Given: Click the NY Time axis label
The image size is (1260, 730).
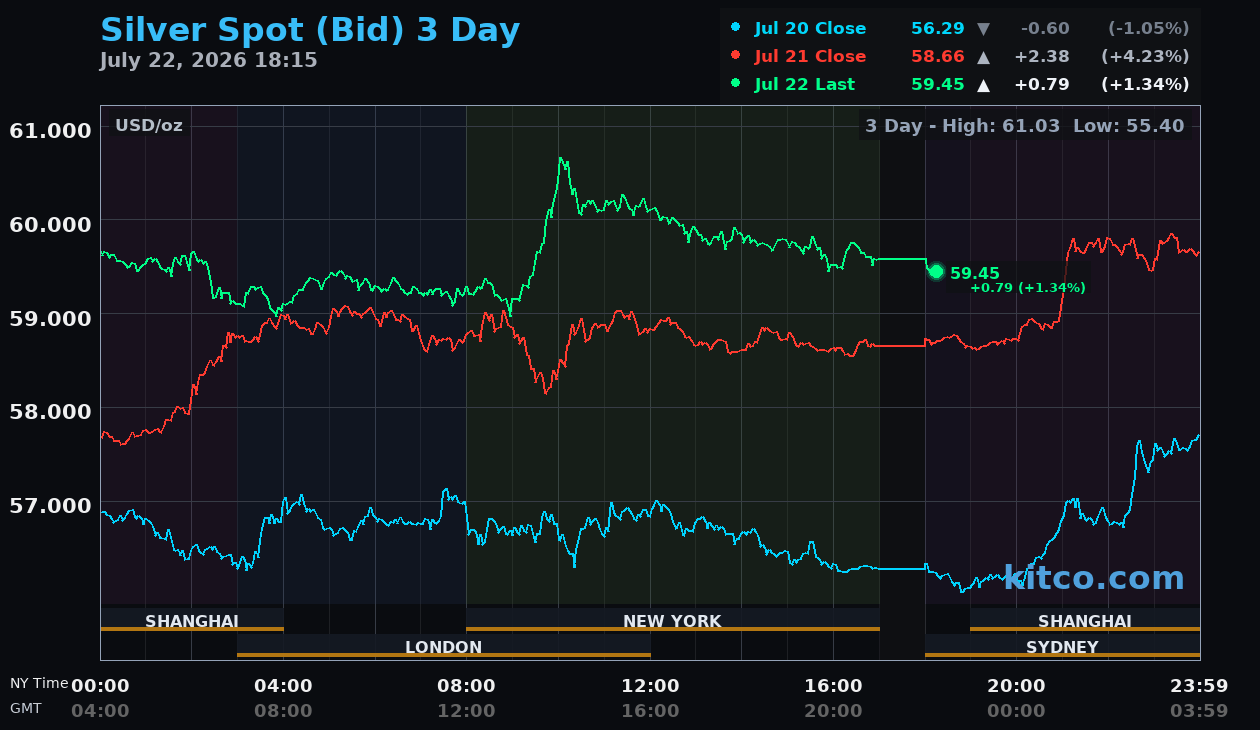Looking at the screenshot, I should pyautogui.click(x=39, y=684).
